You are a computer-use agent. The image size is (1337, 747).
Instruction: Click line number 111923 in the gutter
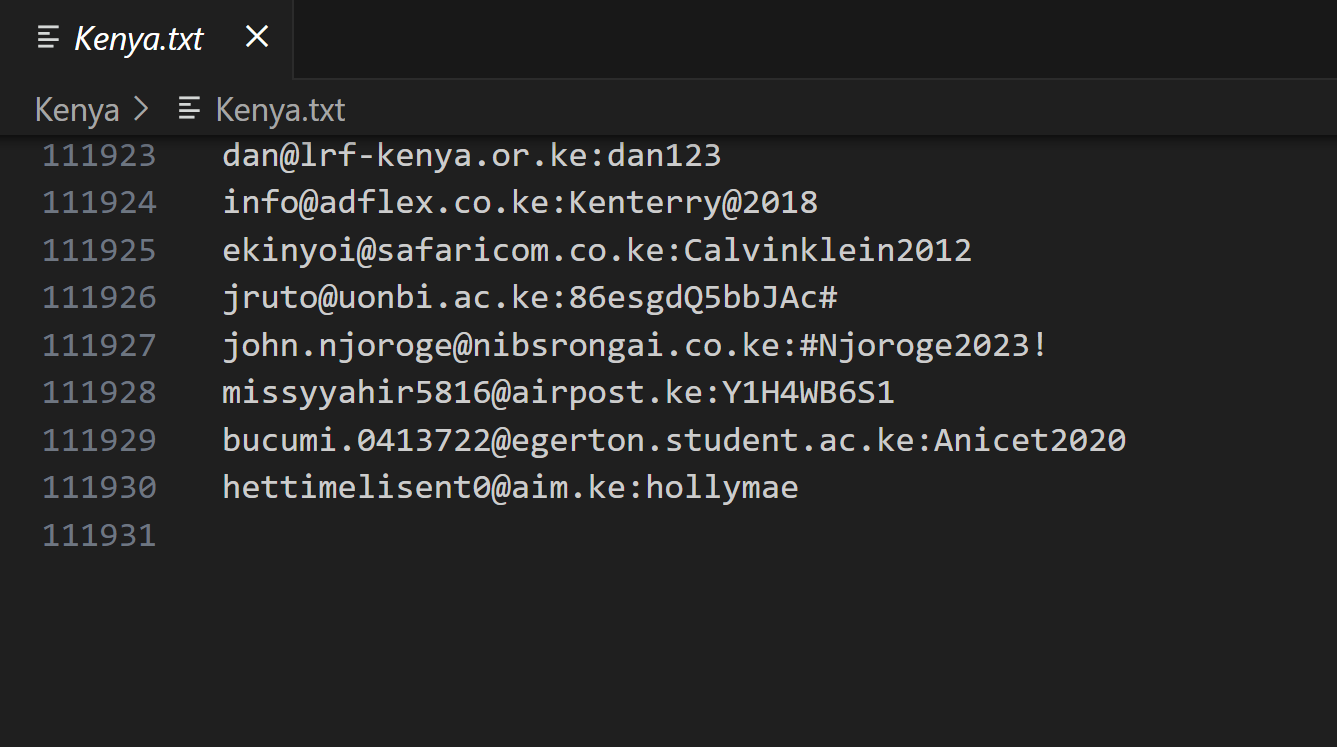pyautogui.click(x=99, y=156)
